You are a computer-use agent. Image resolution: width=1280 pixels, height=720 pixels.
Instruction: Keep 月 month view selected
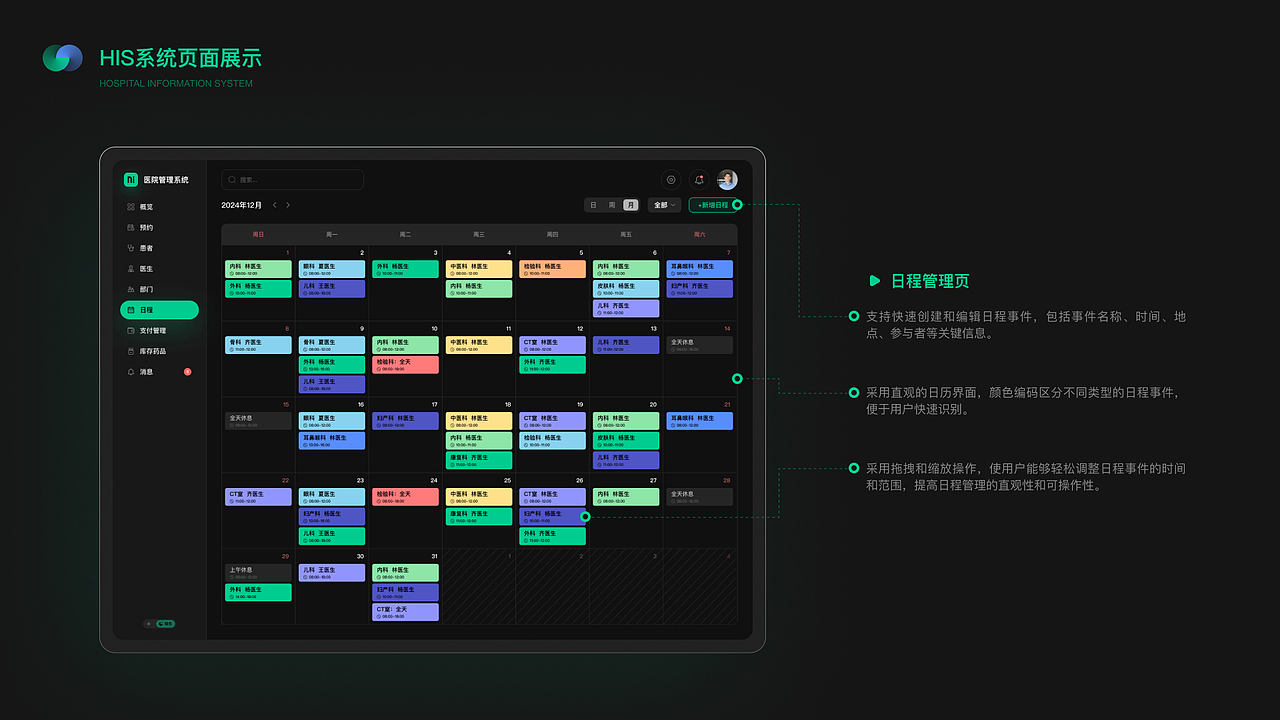[x=630, y=204]
